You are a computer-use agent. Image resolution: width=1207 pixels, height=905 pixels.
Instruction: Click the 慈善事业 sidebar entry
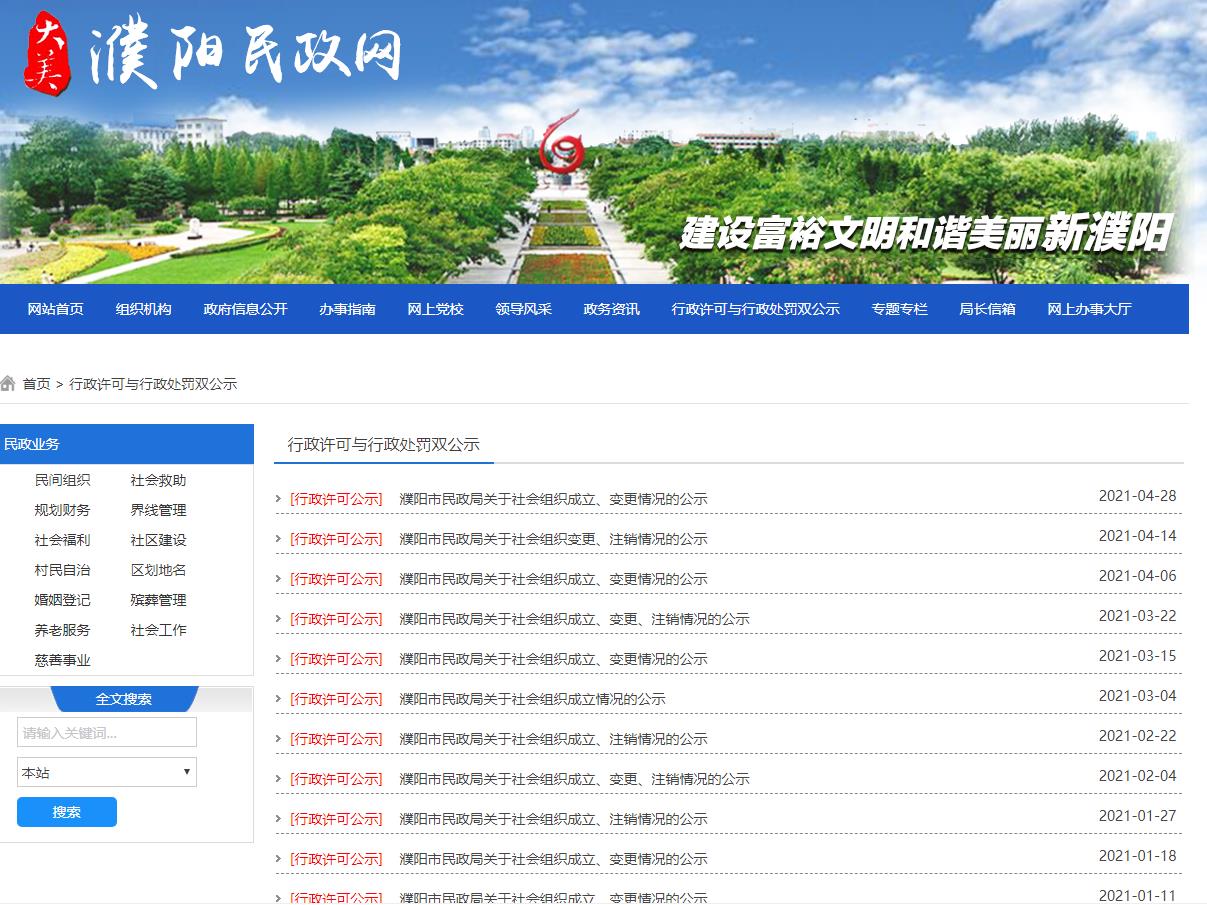click(x=61, y=660)
